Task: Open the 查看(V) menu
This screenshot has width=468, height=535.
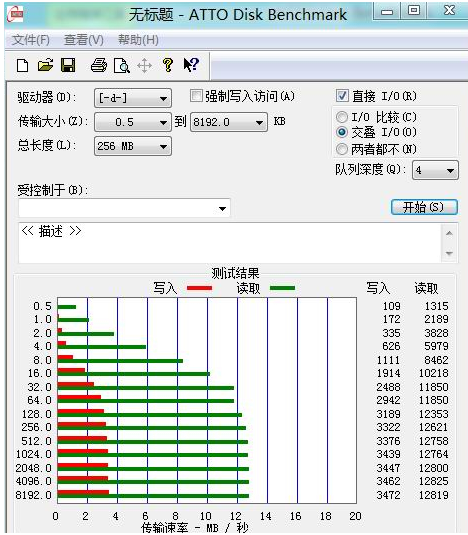Action: coord(84,40)
